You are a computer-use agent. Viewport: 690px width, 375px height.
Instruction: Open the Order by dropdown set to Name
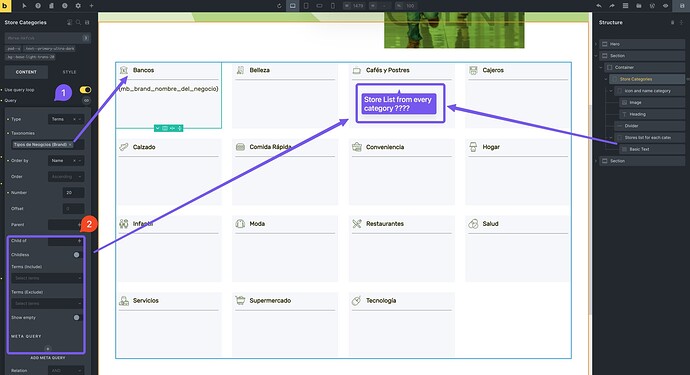tap(66, 161)
